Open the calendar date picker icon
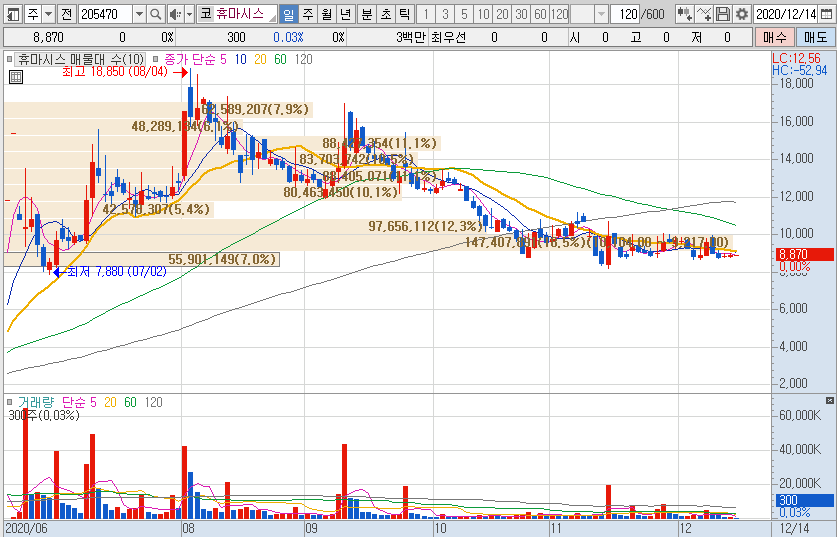 click(826, 14)
